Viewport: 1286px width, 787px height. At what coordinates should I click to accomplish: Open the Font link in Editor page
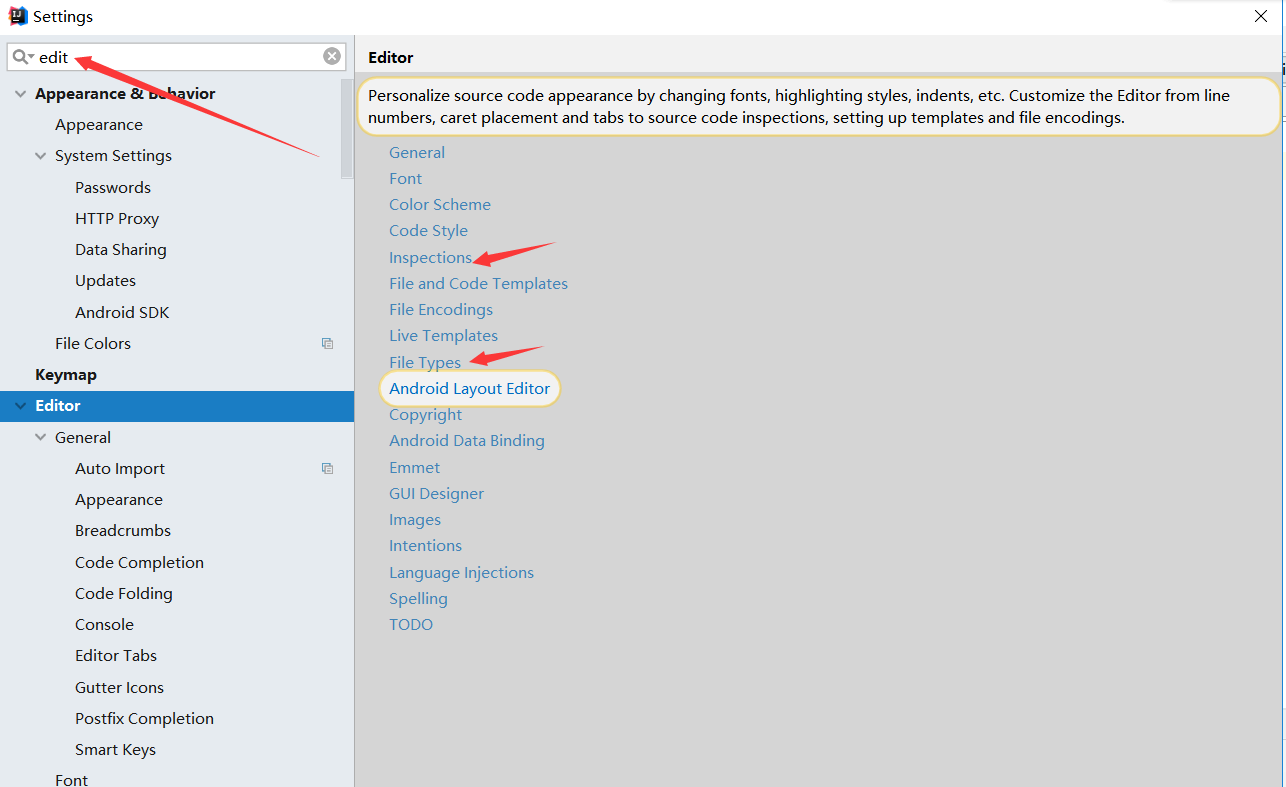(x=405, y=179)
